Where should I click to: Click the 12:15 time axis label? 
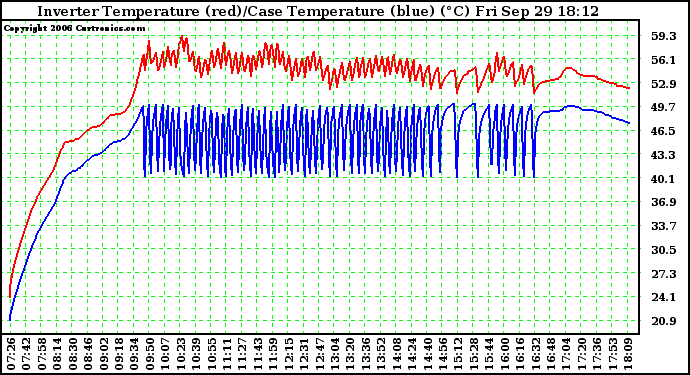pos(289,354)
